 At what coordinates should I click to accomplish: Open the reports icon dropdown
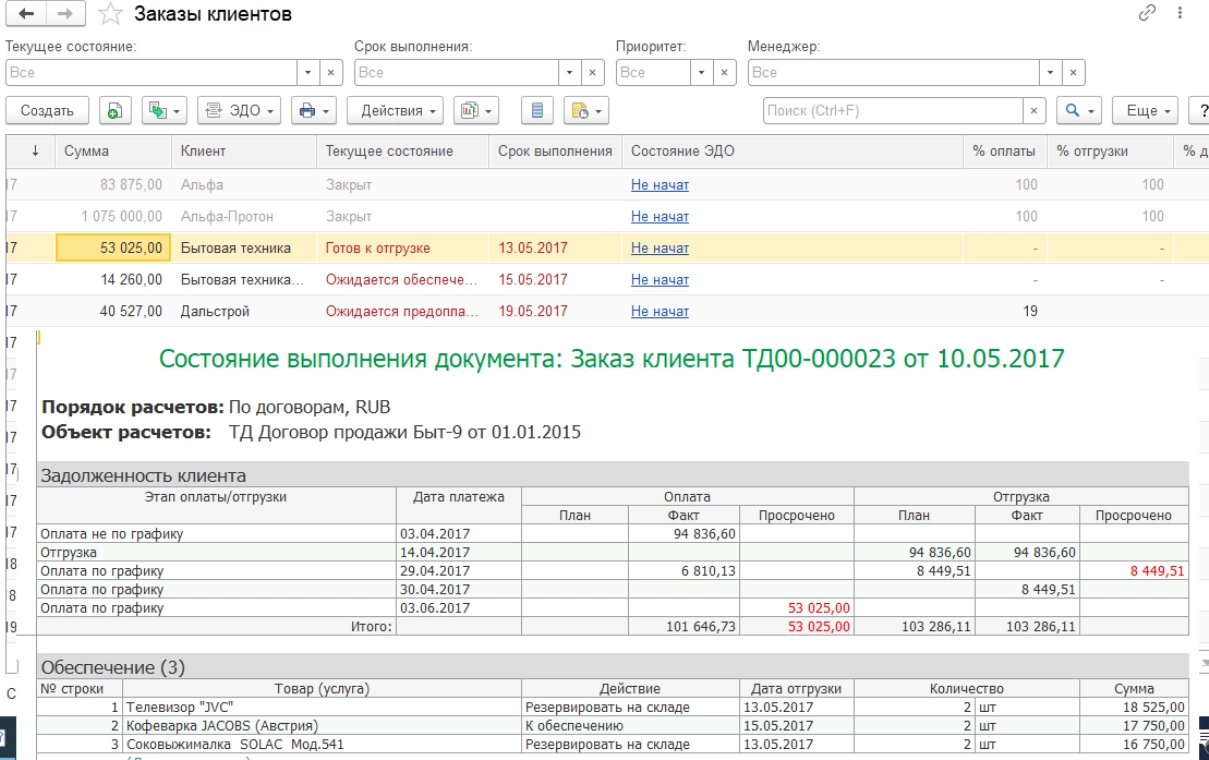(476, 111)
